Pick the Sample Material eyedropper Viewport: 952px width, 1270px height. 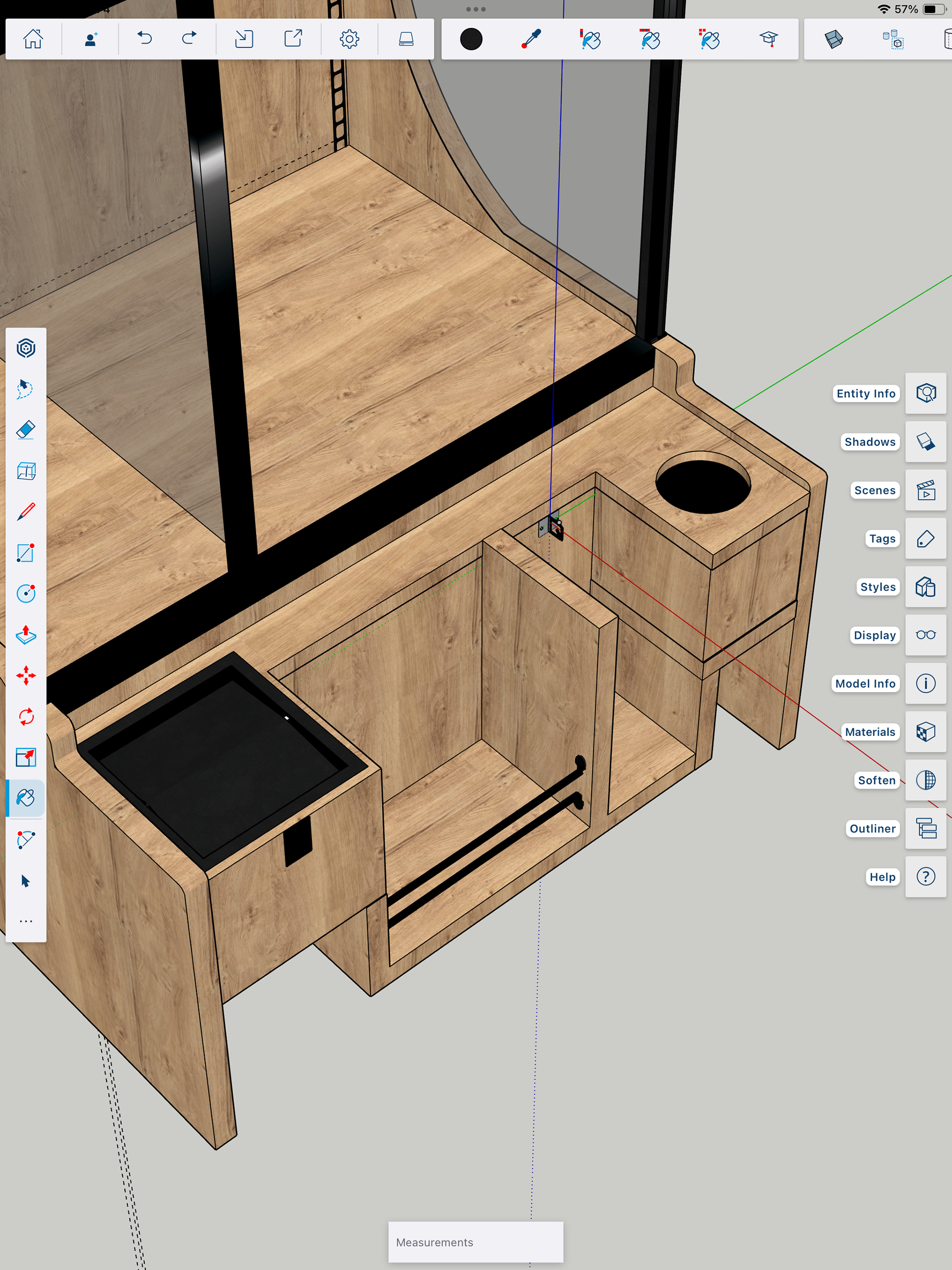tap(531, 39)
